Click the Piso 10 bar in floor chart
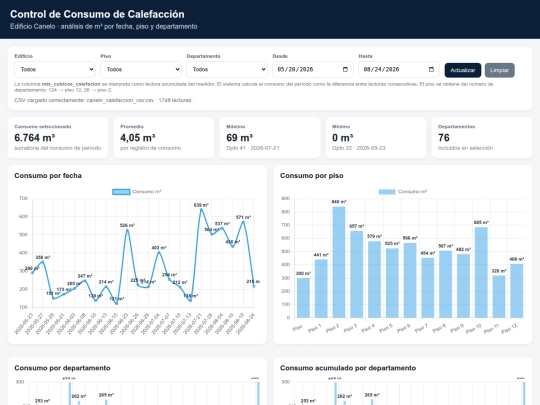540x405 pixels. (x=481, y=272)
